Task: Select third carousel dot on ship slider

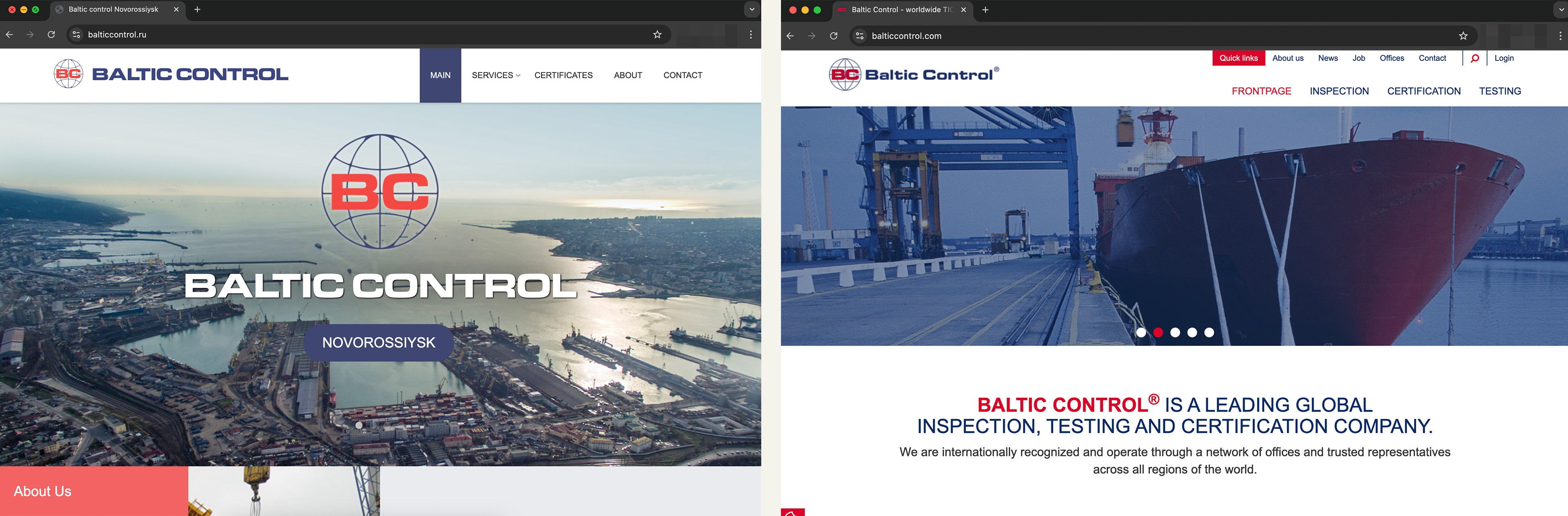Action: click(x=1175, y=332)
